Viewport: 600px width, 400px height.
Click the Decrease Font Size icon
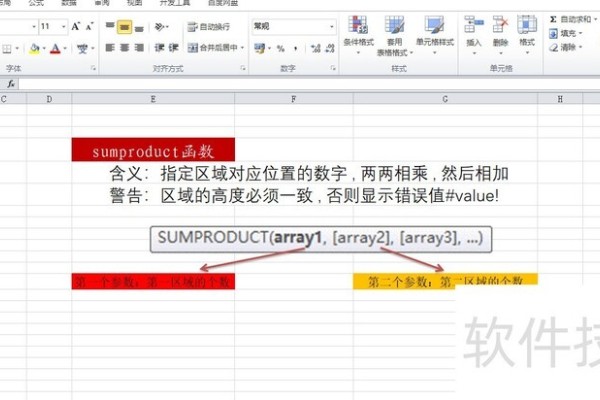89,26
